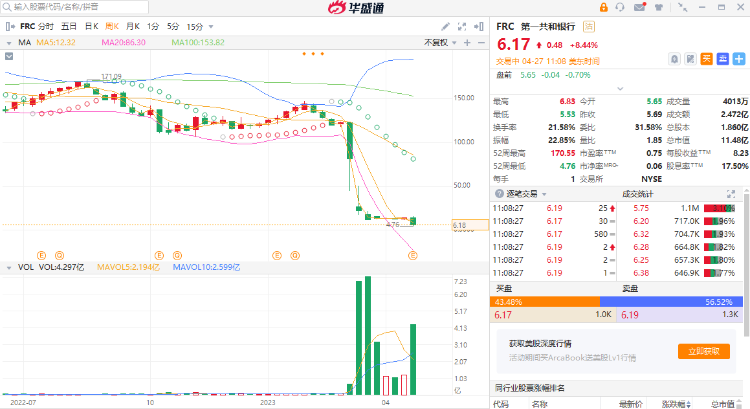750x409 pixels.
Task: Toggle the chart overlay envelope icon
Action: coord(9,56)
